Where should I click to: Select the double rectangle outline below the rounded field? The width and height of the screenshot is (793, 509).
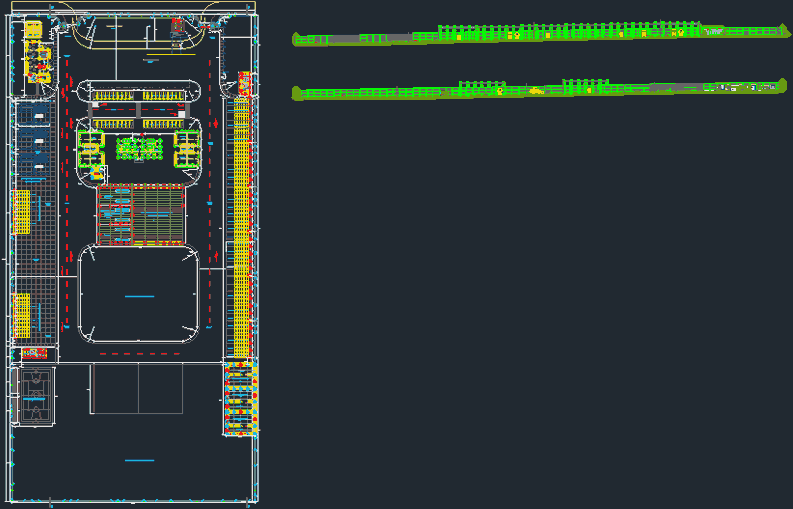pos(137,389)
